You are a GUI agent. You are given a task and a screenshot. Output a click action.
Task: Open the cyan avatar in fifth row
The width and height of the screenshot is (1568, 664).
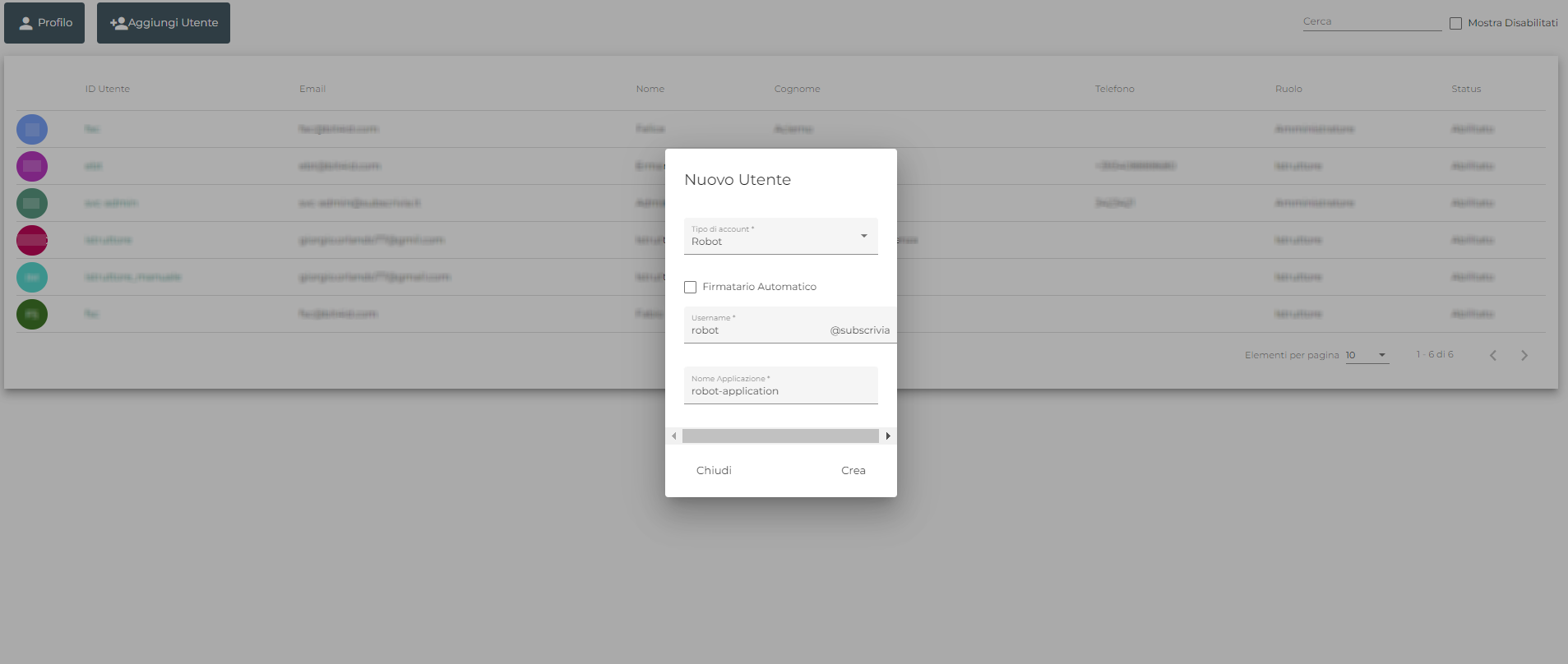(32, 277)
